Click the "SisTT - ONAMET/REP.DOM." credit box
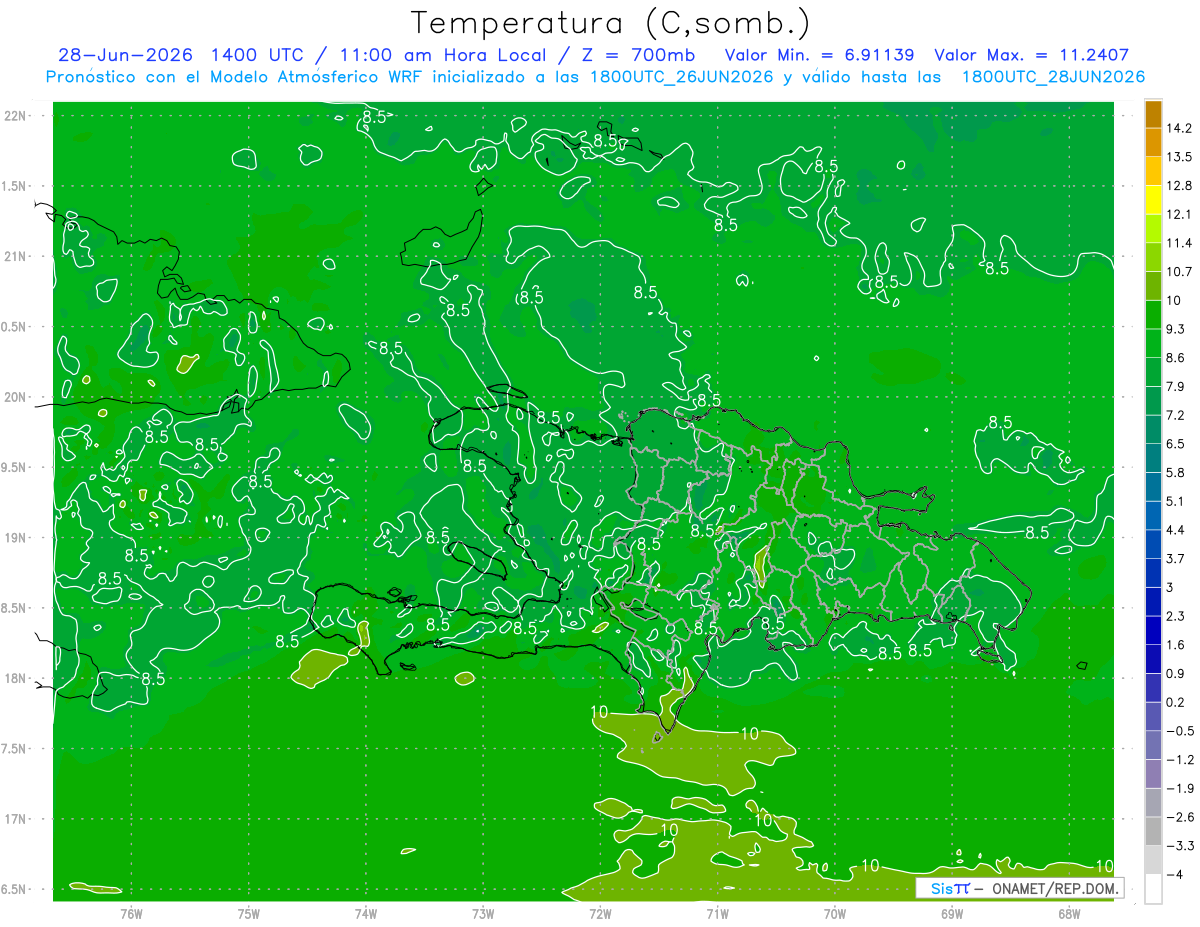This screenshot has width=1200, height=927. coord(1019,888)
